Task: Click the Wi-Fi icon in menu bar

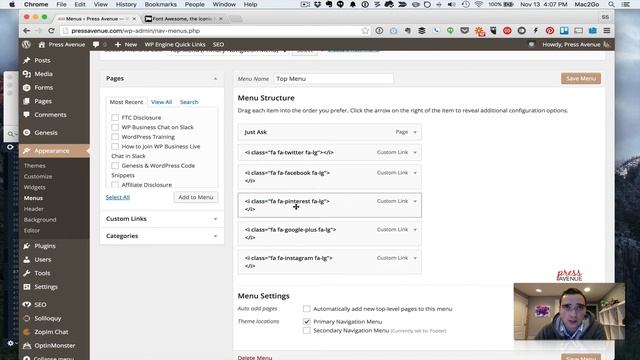Action: [479, 4]
